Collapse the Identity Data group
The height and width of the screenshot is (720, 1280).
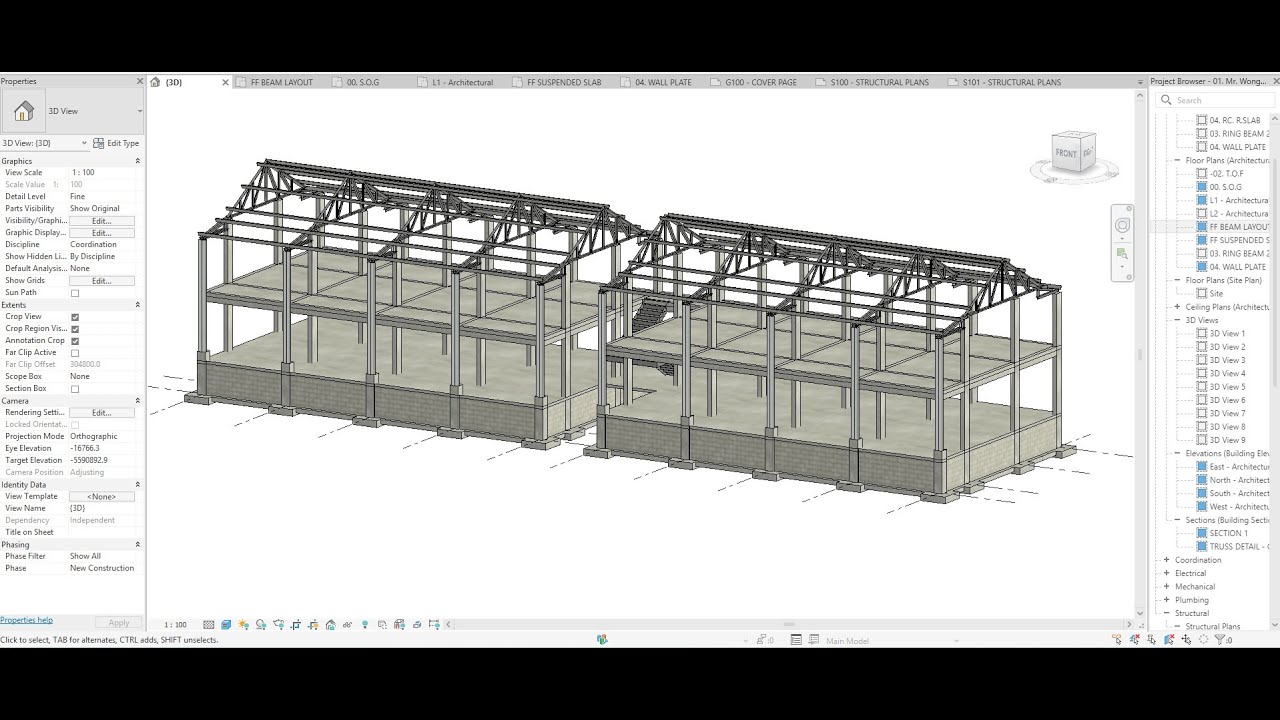click(138, 485)
